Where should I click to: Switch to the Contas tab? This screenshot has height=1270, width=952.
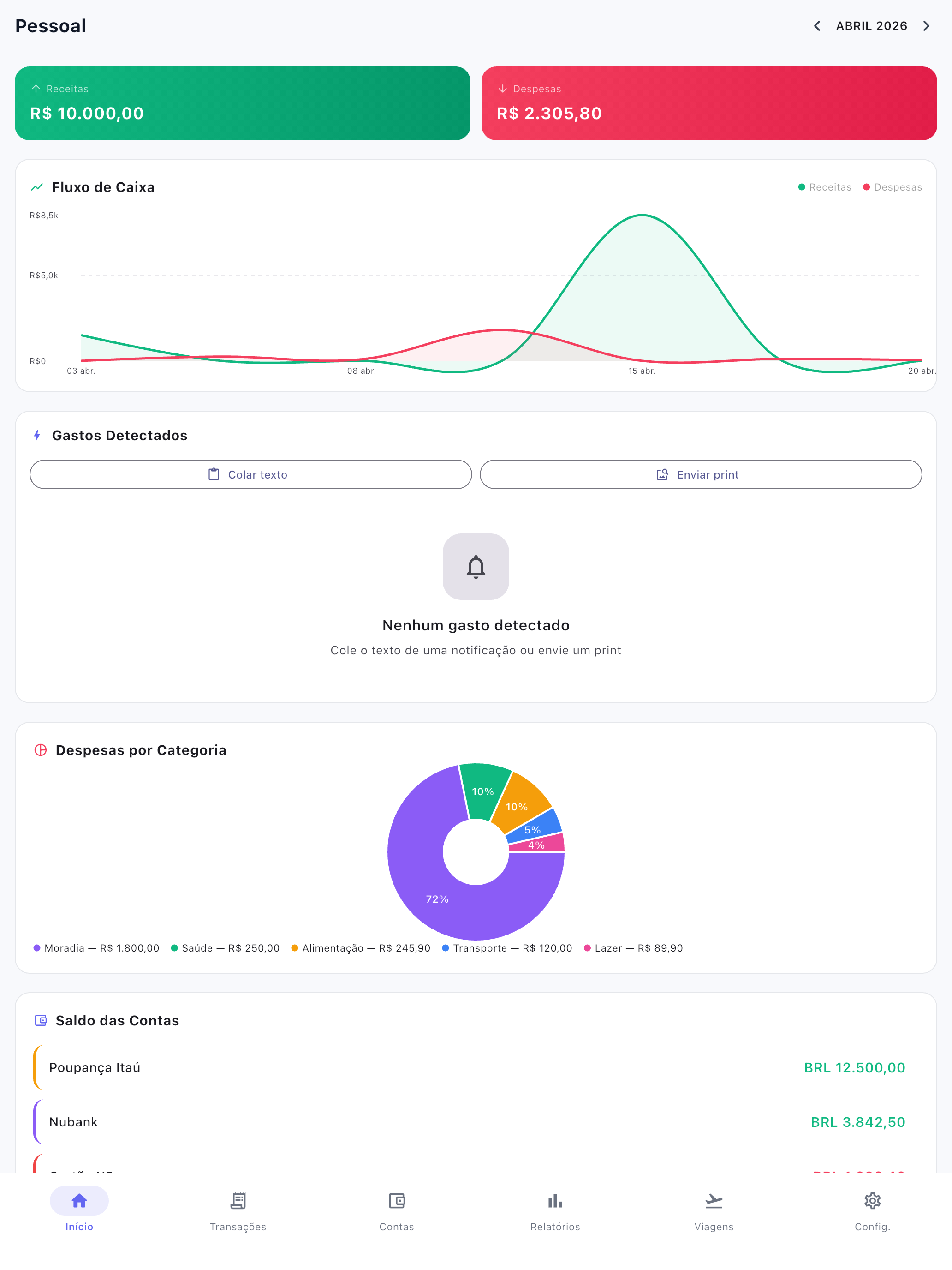397,1210
